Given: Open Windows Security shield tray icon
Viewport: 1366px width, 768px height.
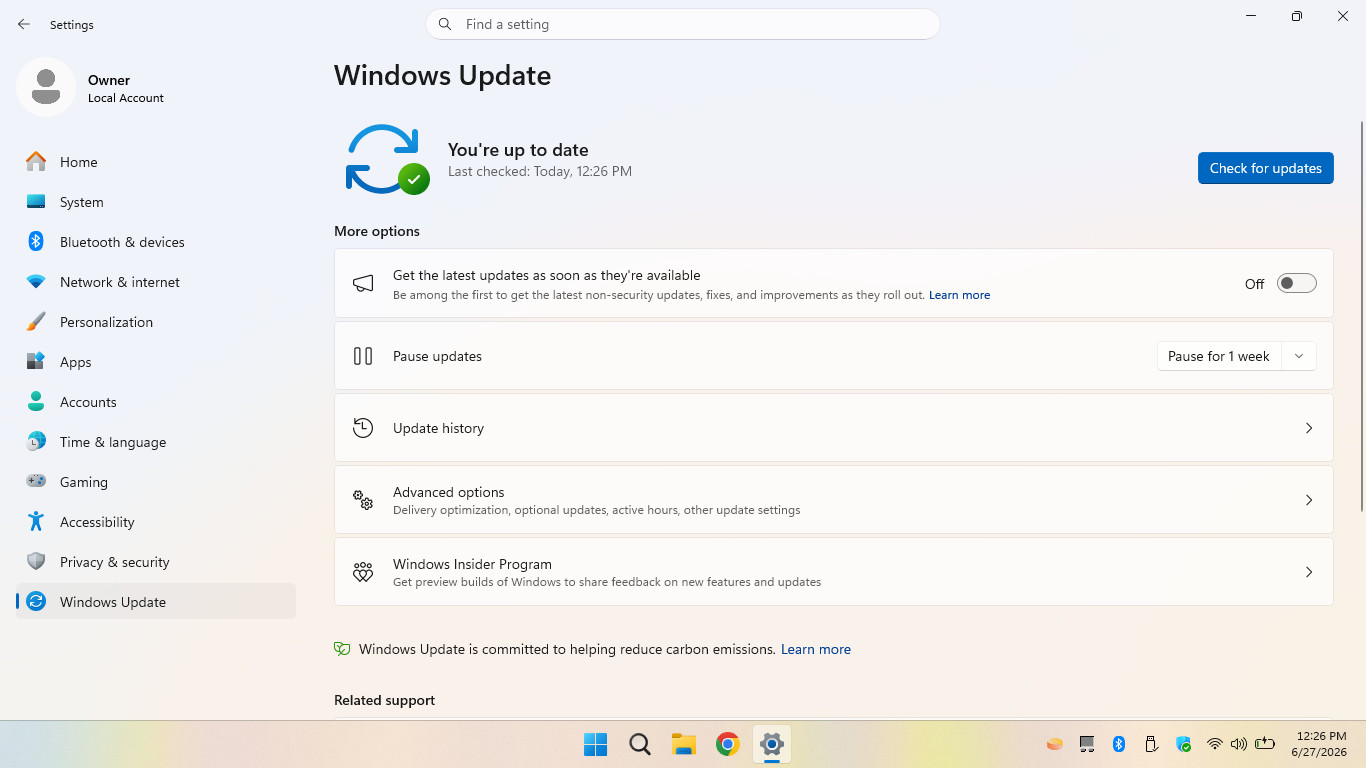Looking at the screenshot, I should pyautogui.click(x=1184, y=744).
